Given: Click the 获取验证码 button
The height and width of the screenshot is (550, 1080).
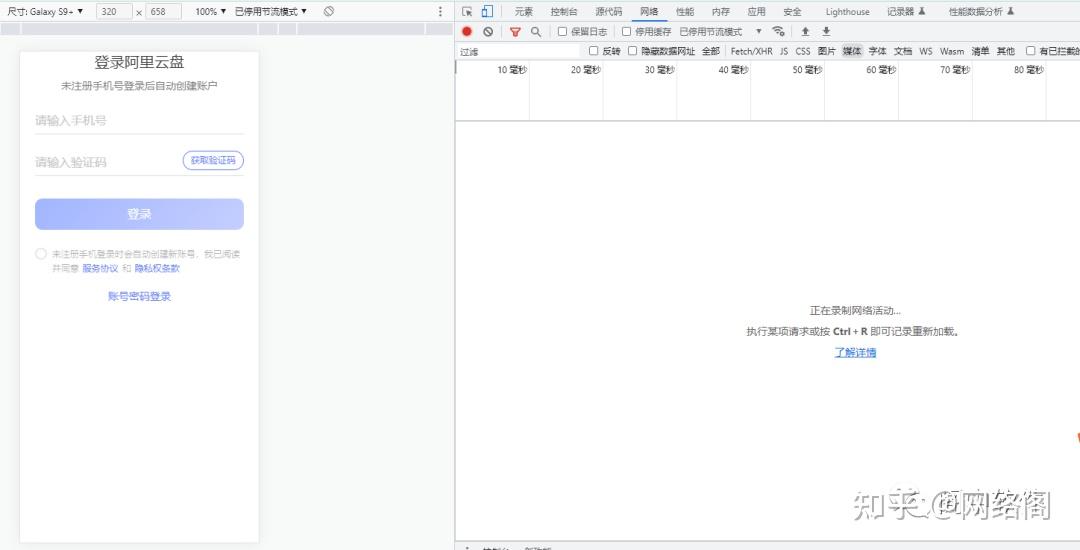Looking at the screenshot, I should (x=213, y=160).
